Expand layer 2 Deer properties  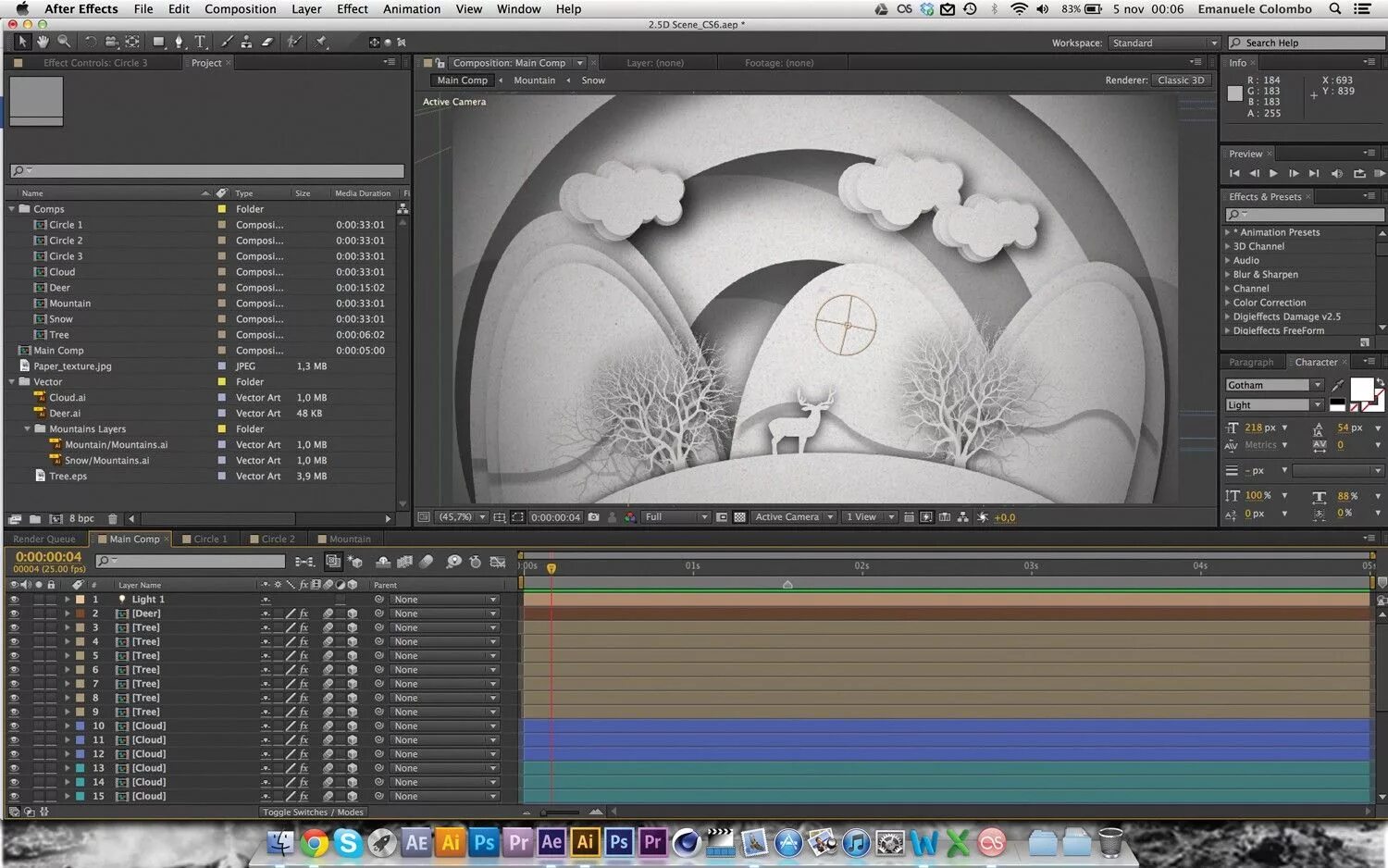tap(68, 614)
